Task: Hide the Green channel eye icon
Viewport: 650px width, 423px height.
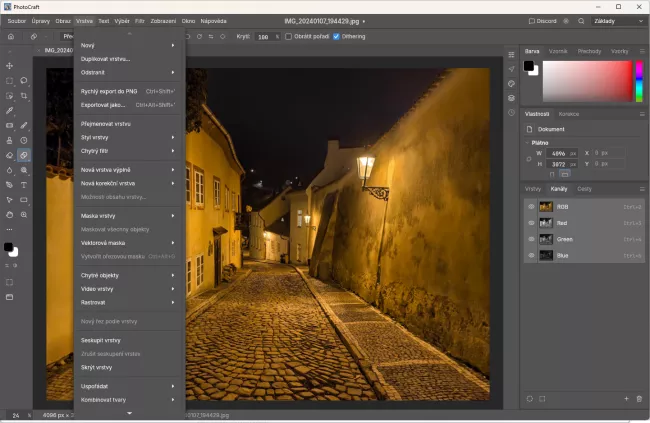Action: coord(531,239)
